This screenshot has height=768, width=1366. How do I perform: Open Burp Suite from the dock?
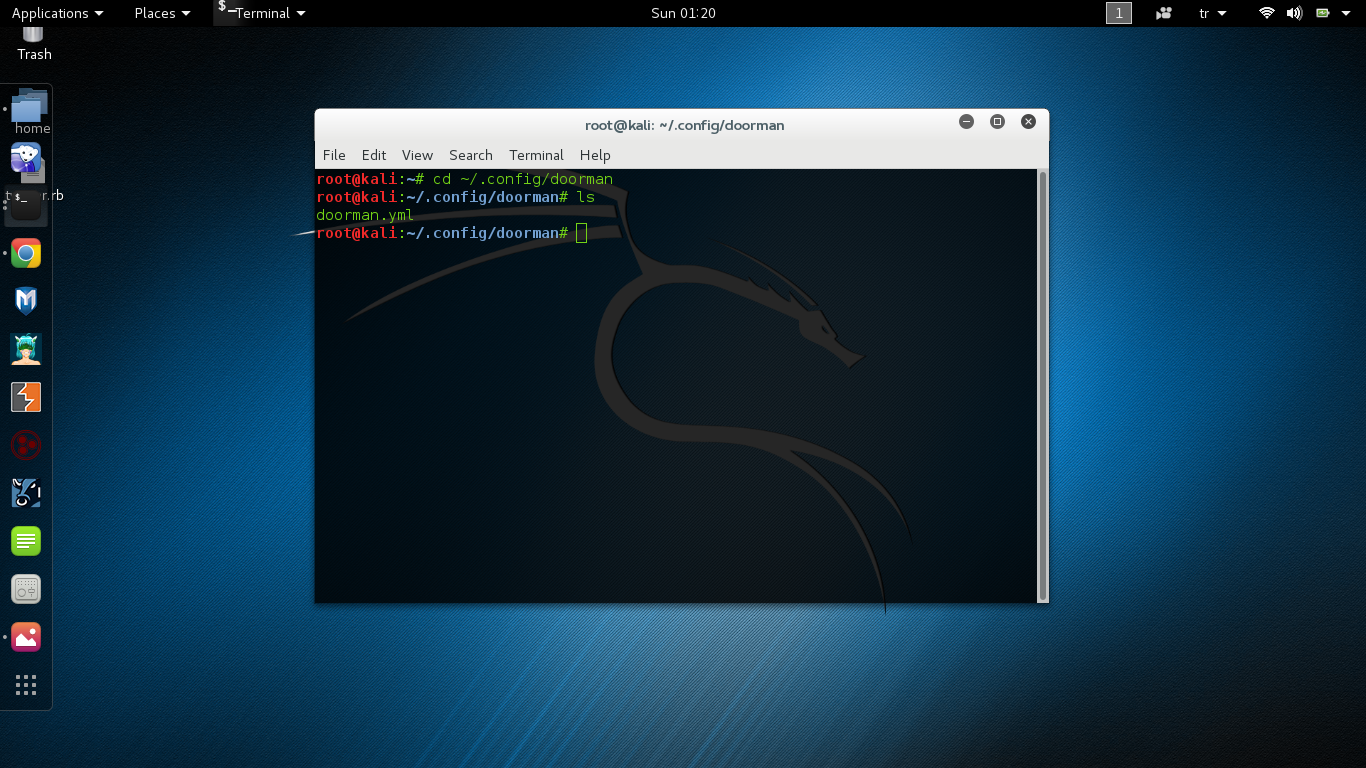[26, 397]
